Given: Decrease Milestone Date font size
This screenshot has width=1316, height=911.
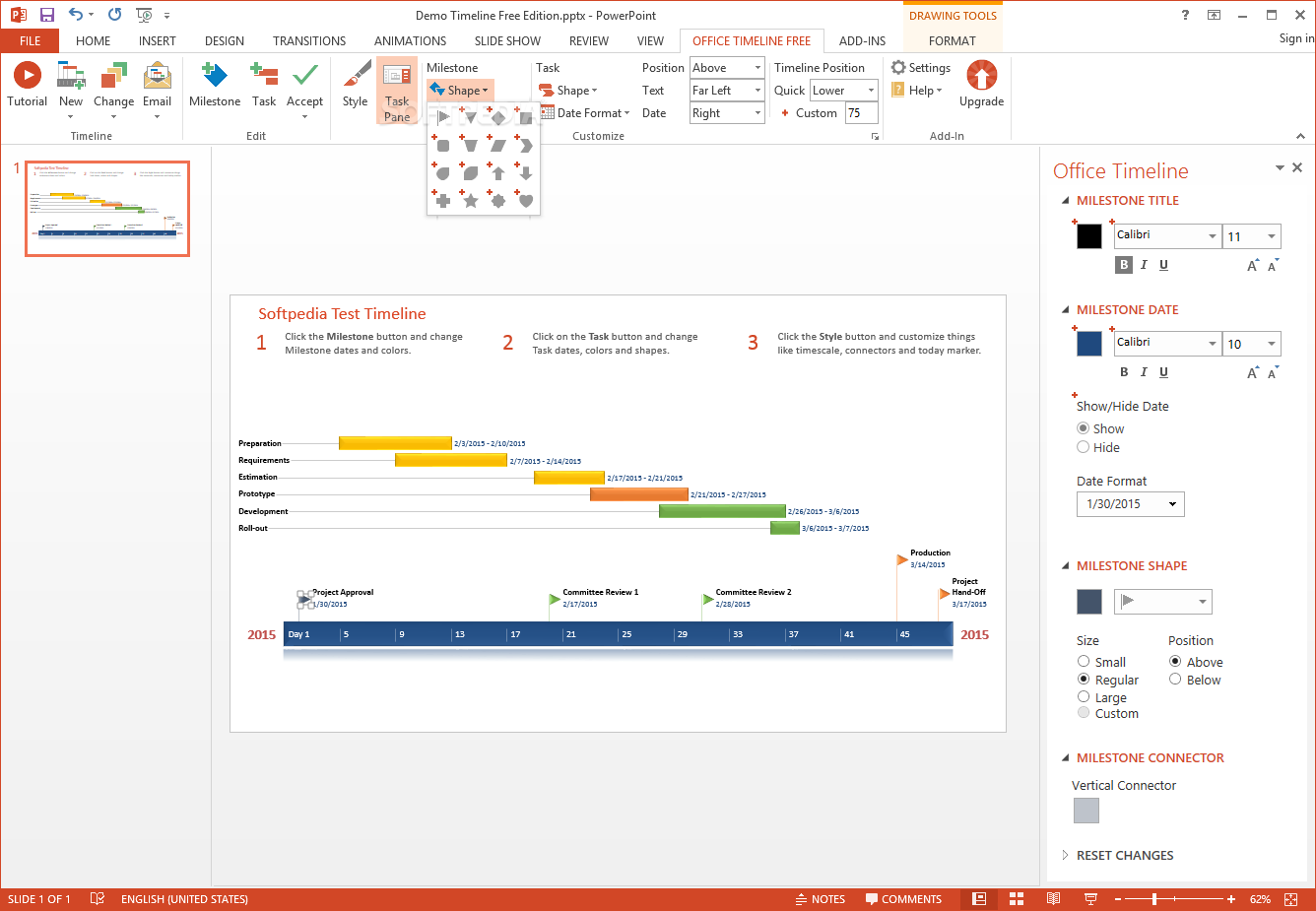Looking at the screenshot, I should click(1273, 372).
